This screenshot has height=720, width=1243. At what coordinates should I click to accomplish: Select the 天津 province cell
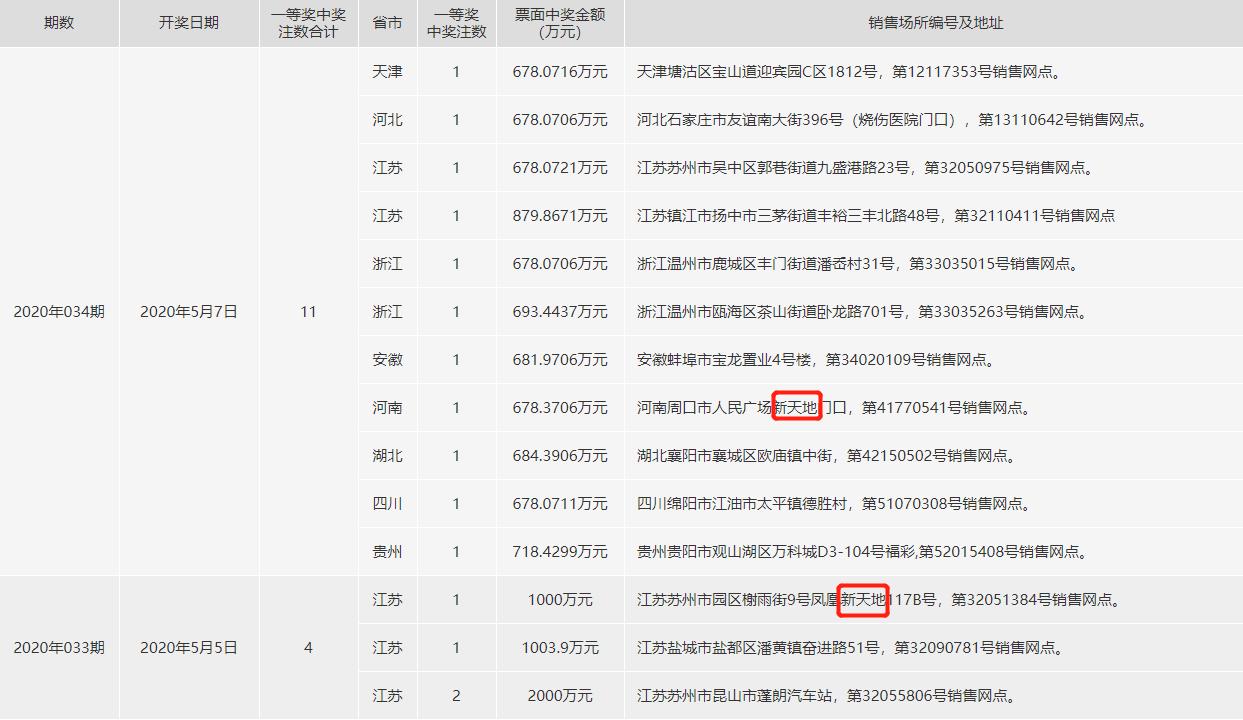pyautogui.click(x=387, y=71)
